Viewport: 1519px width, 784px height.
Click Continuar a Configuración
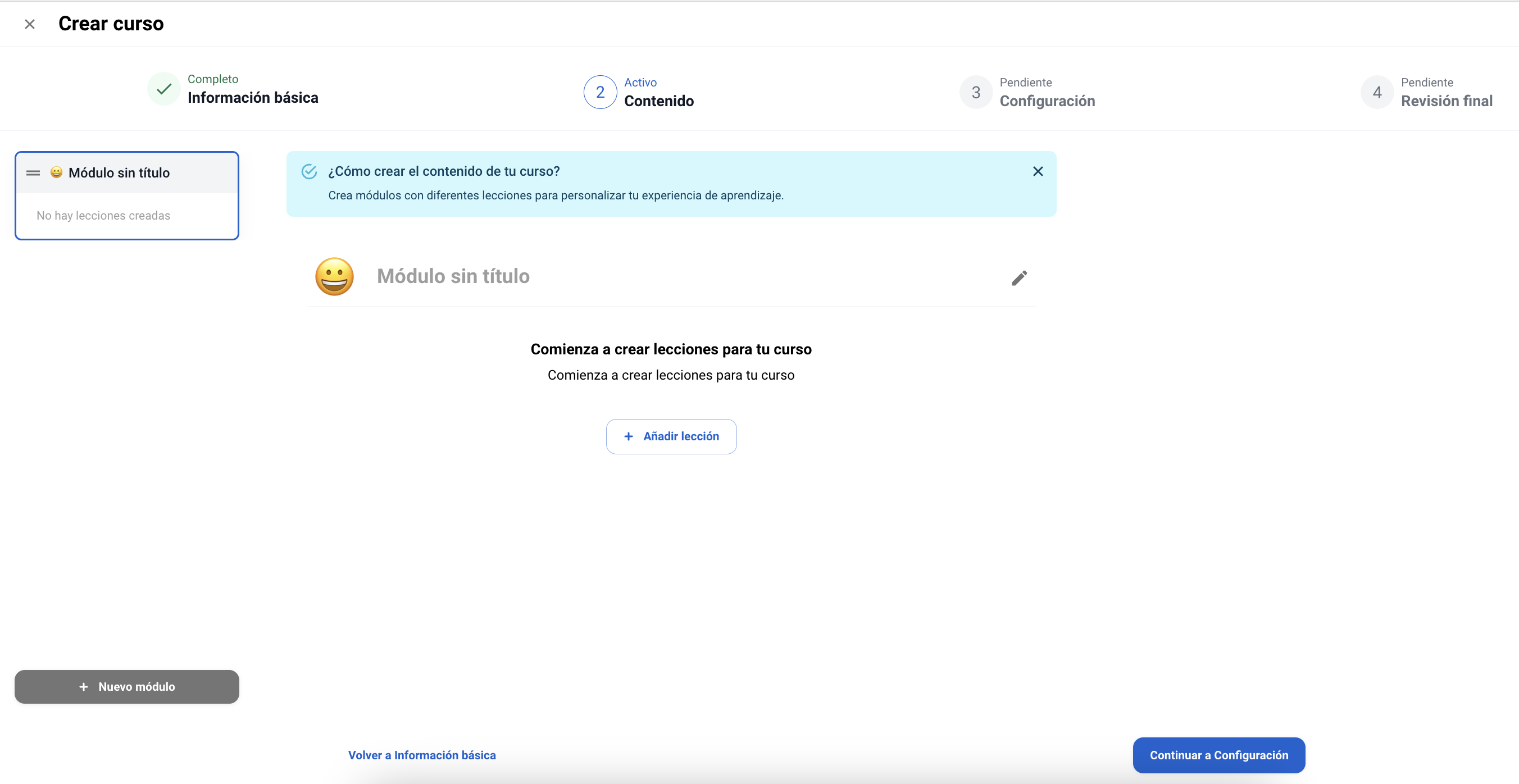point(1218,755)
